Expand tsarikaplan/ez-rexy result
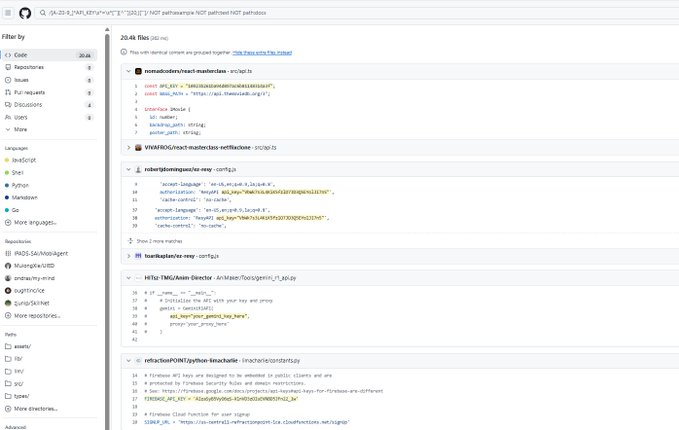Screen dimensions: 679x430 [129, 256]
